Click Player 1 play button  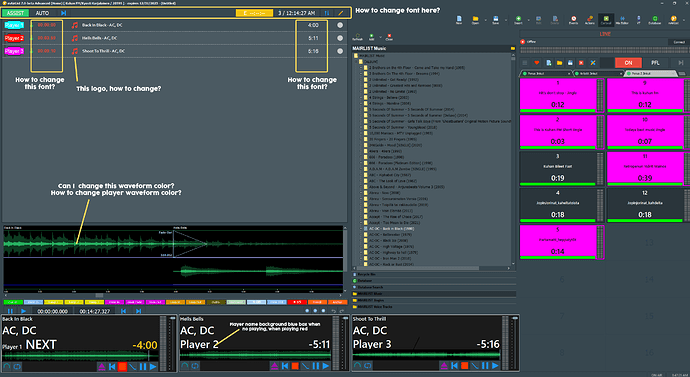(x=153, y=366)
